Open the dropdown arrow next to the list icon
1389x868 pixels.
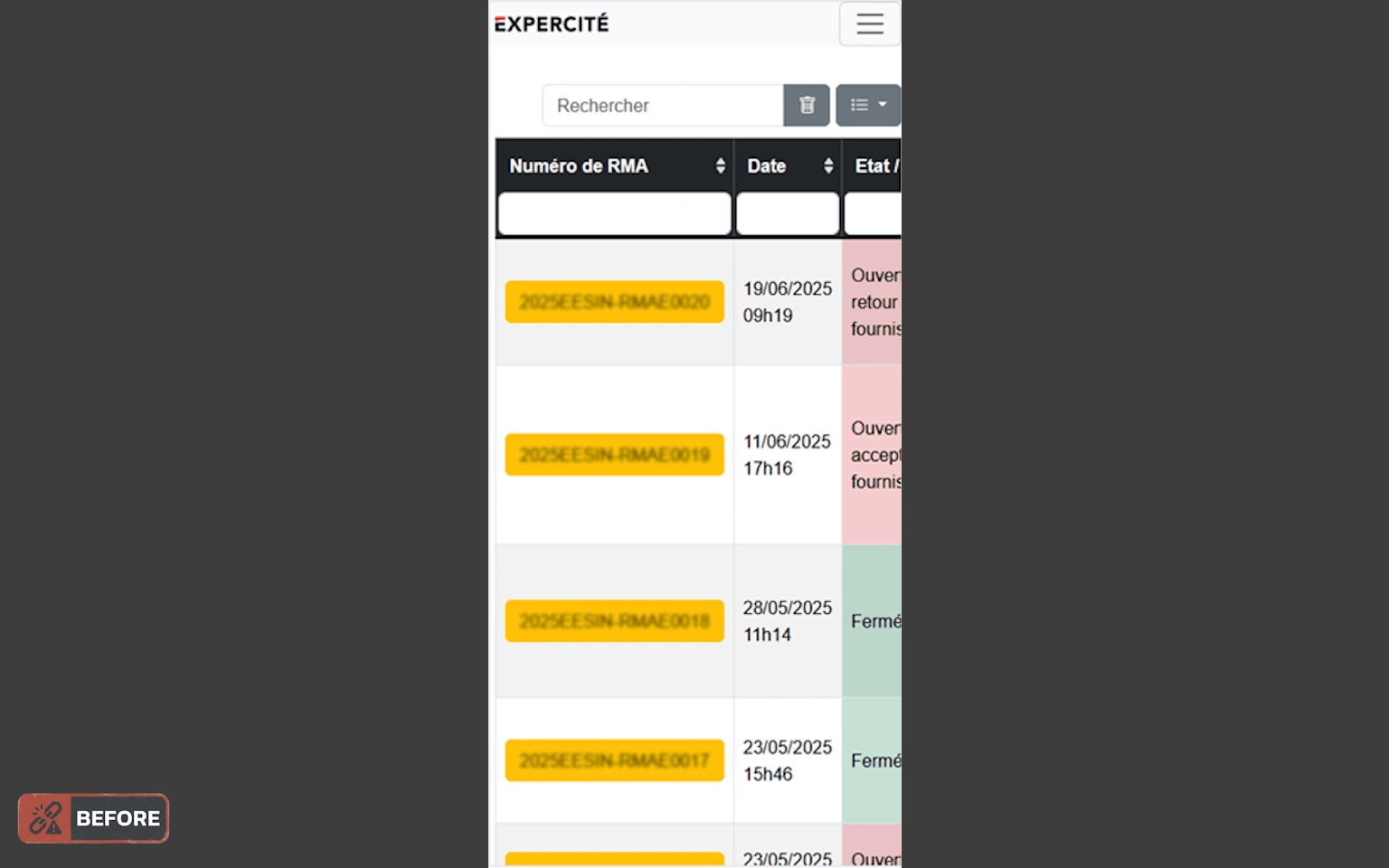click(882, 105)
